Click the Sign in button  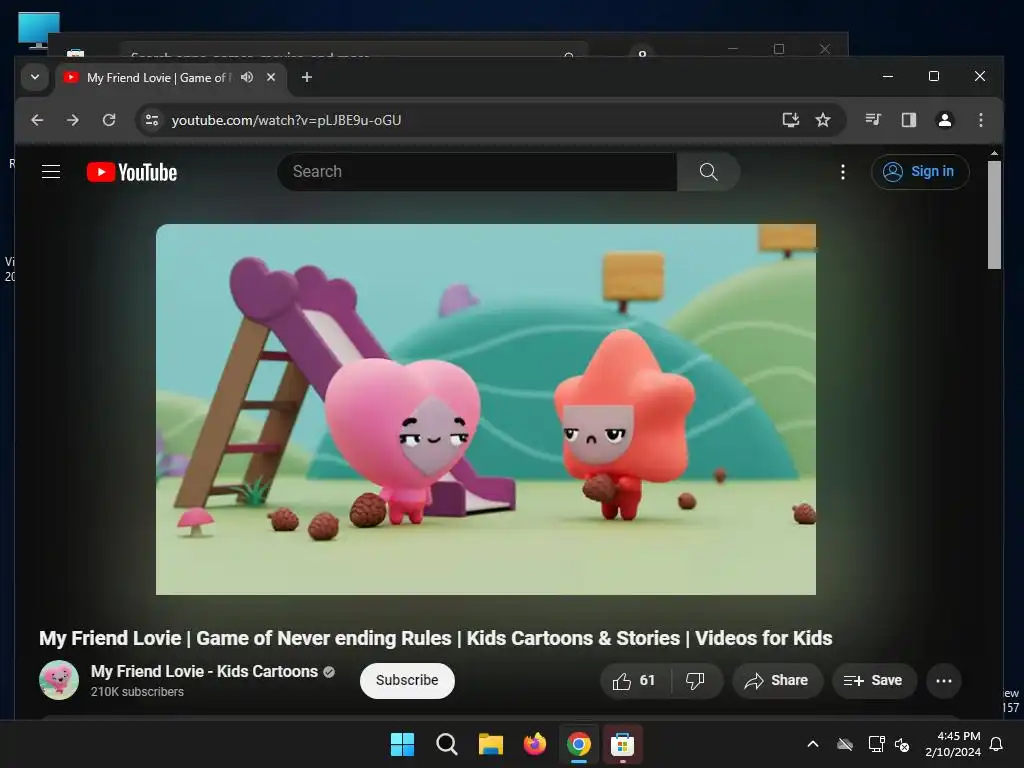(920, 172)
